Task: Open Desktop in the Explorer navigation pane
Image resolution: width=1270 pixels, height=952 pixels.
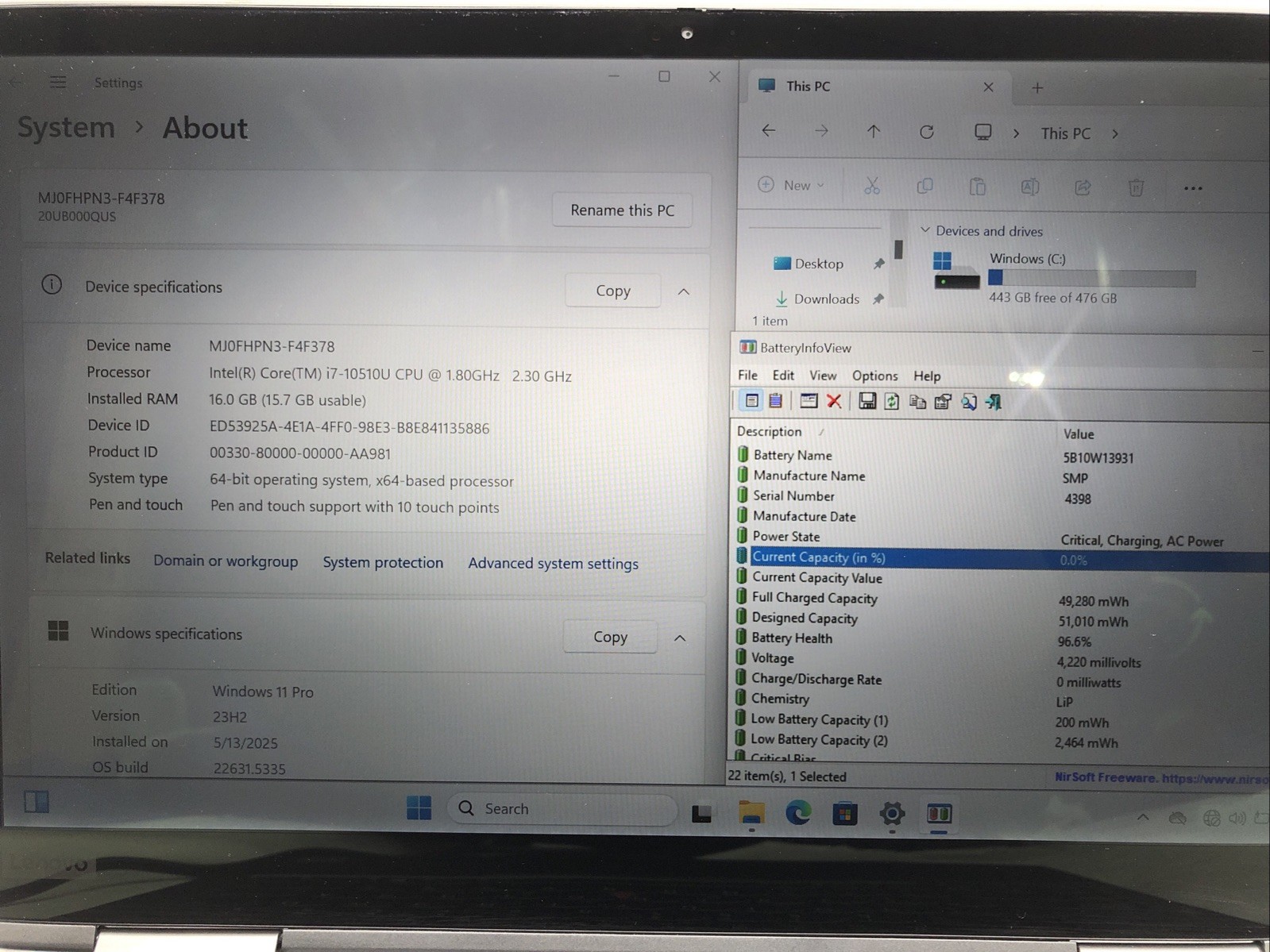Action: pyautogui.click(x=818, y=264)
